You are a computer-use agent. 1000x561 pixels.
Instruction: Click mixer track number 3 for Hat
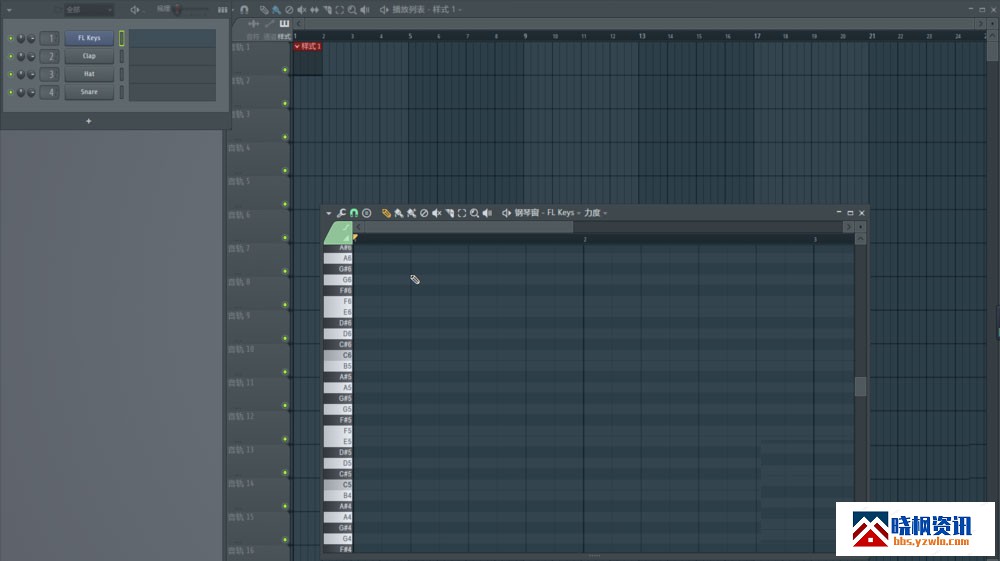click(50, 74)
